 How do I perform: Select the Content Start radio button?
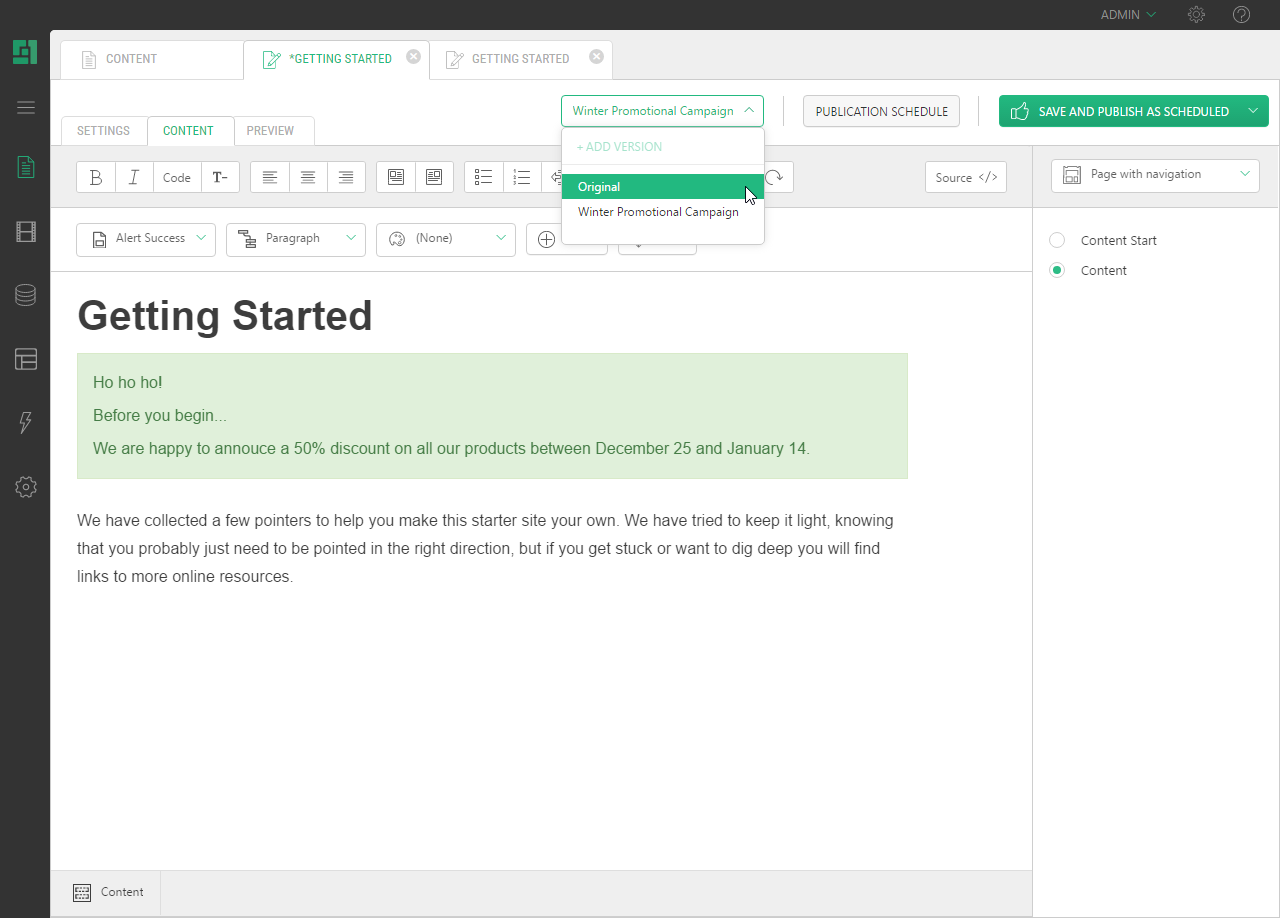(1057, 240)
